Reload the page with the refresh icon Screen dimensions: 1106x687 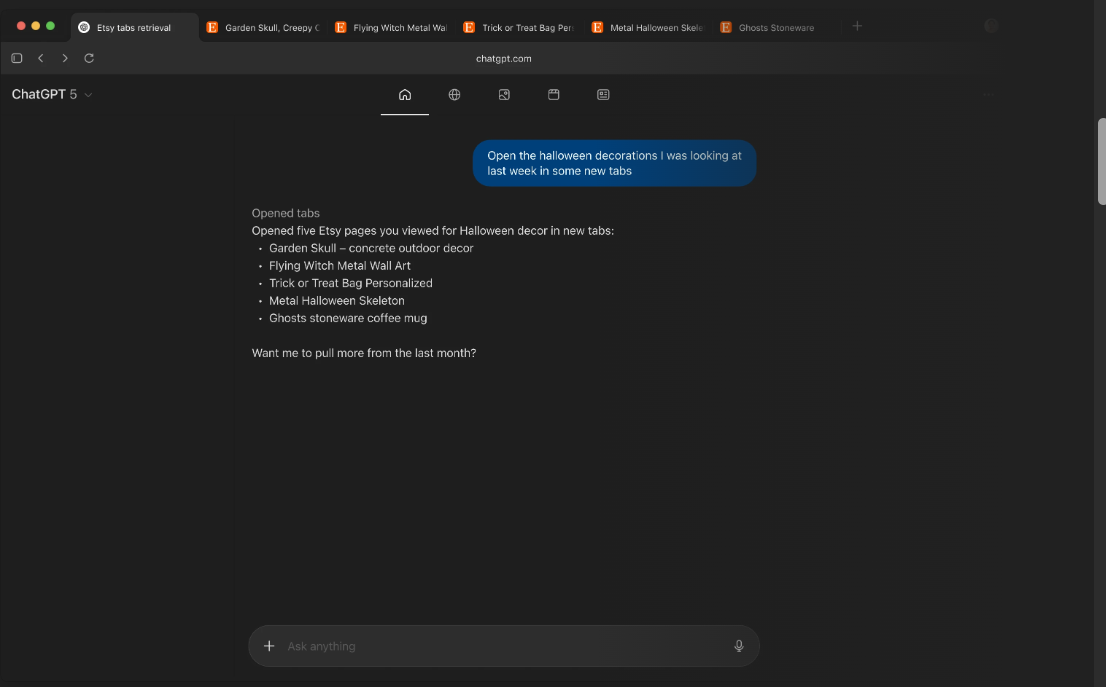click(x=89, y=58)
